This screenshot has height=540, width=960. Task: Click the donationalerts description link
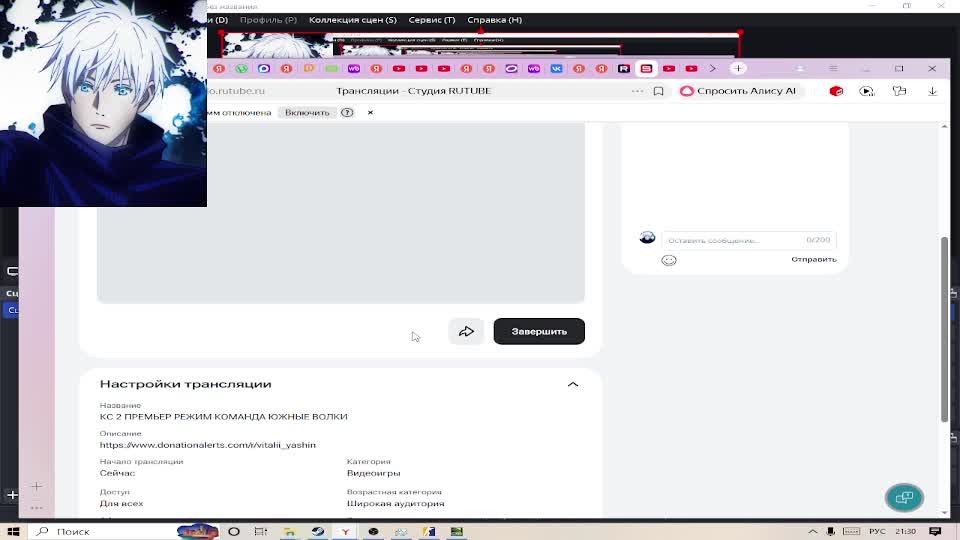208,444
